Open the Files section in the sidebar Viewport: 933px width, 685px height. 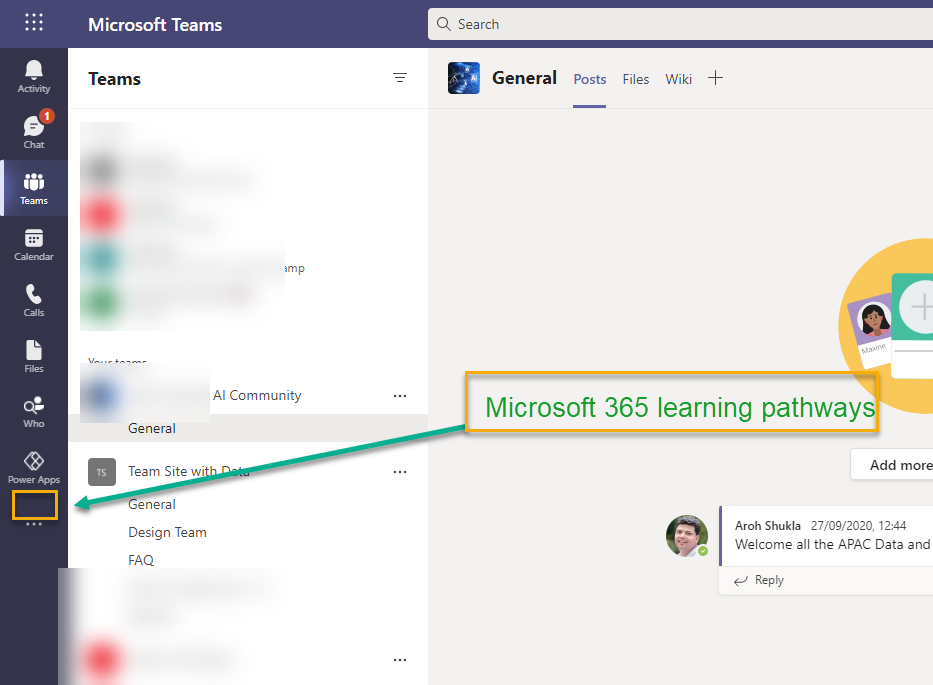33,355
